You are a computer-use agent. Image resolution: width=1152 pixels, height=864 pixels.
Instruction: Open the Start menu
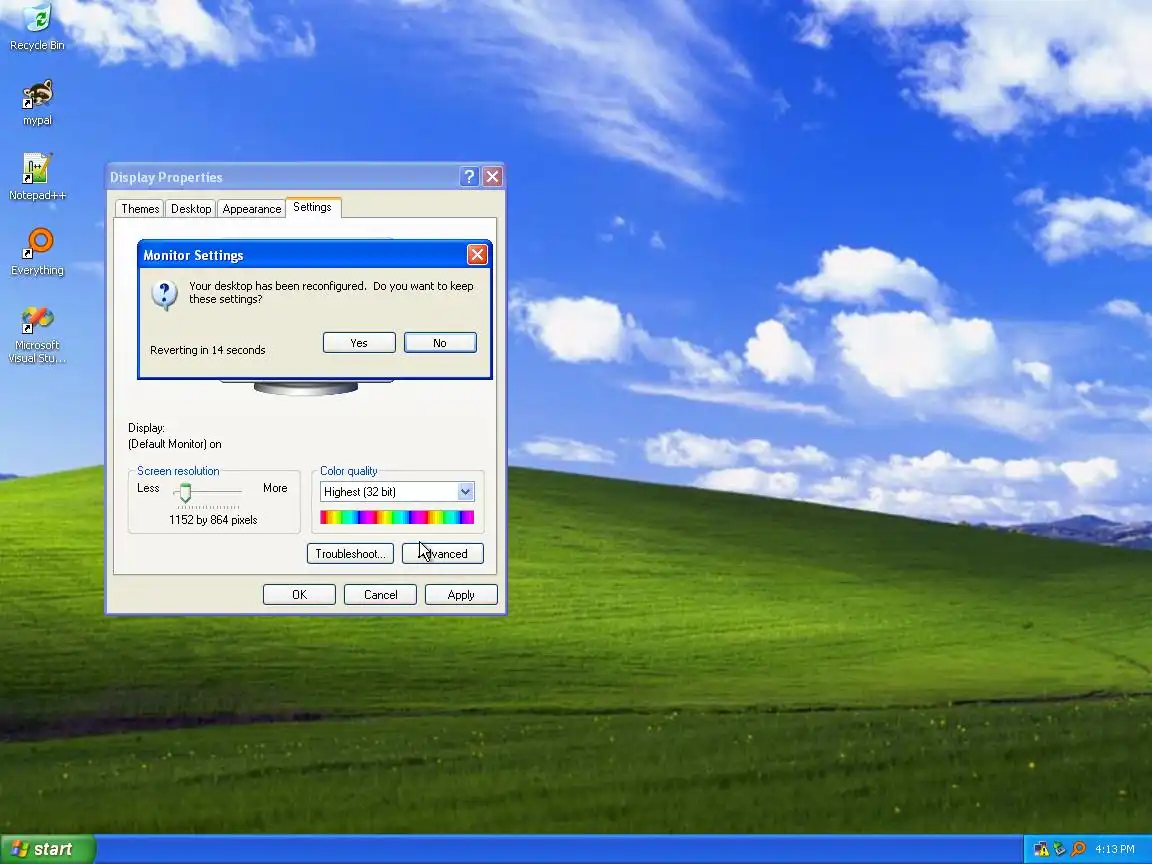tap(47, 849)
